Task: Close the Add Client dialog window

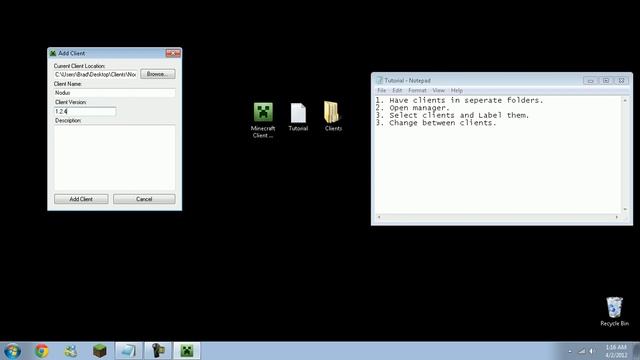Action: click(173, 53)
